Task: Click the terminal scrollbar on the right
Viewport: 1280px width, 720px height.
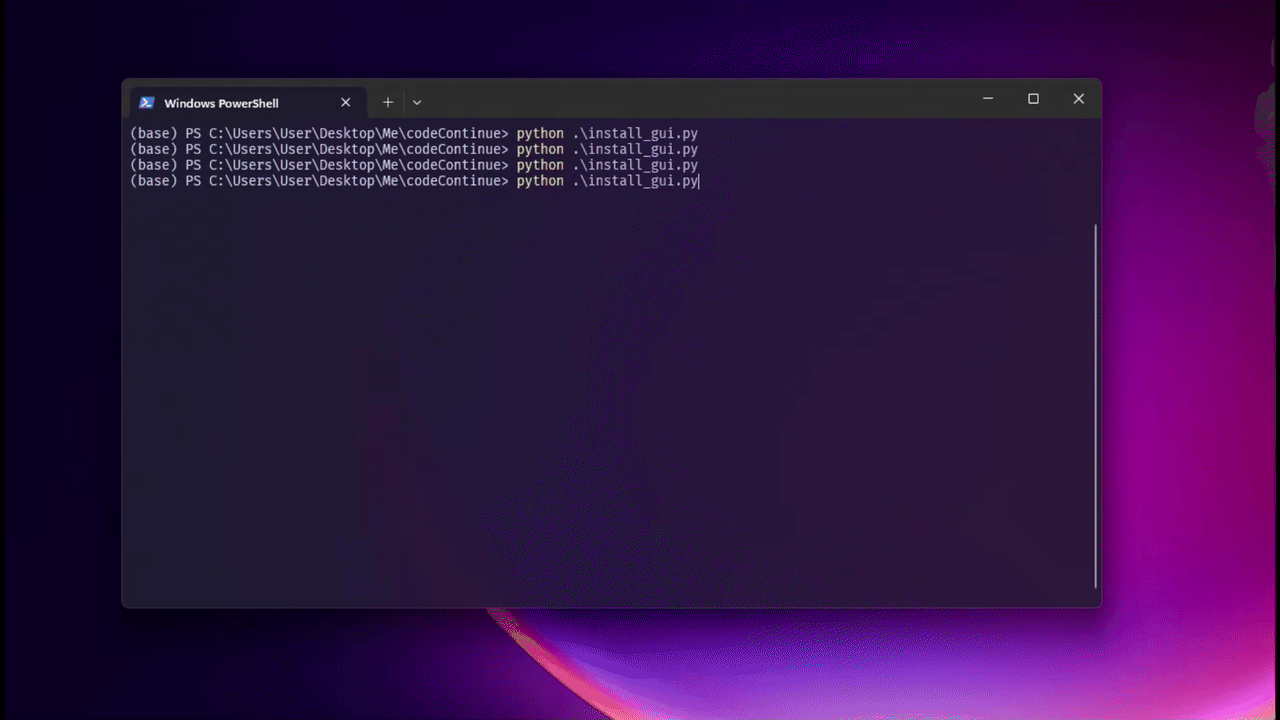Action: tap(1094, 400)
